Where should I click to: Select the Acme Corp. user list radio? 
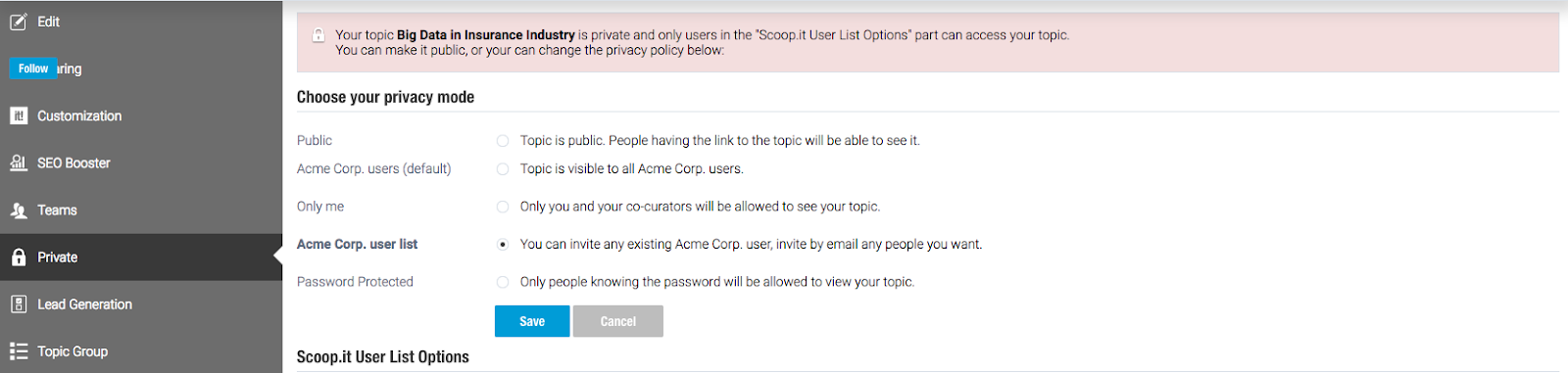coord(503,245)
